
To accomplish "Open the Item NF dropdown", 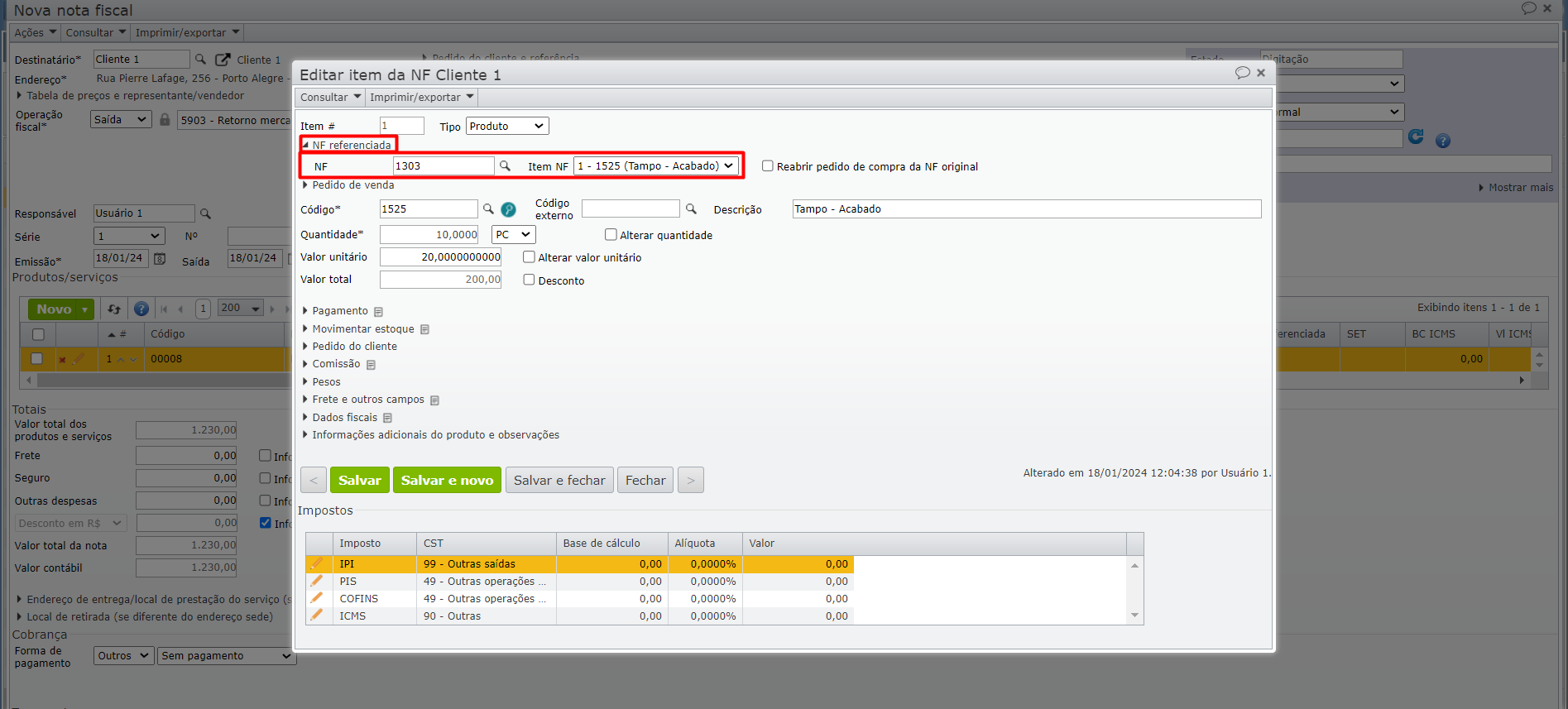I will (656, 166).
